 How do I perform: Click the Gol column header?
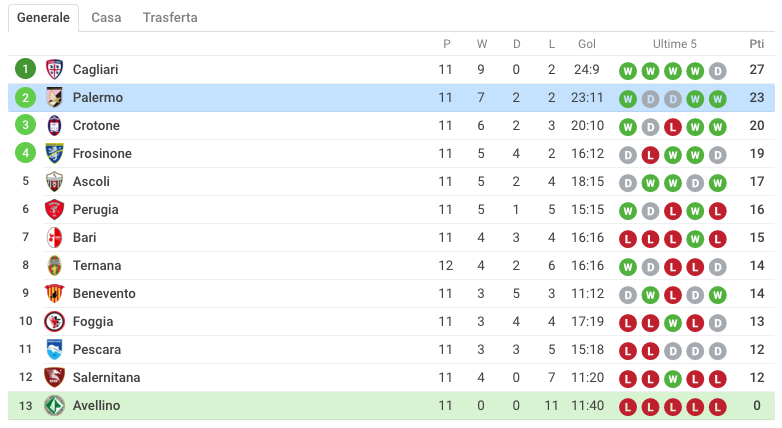pos(587,44)
